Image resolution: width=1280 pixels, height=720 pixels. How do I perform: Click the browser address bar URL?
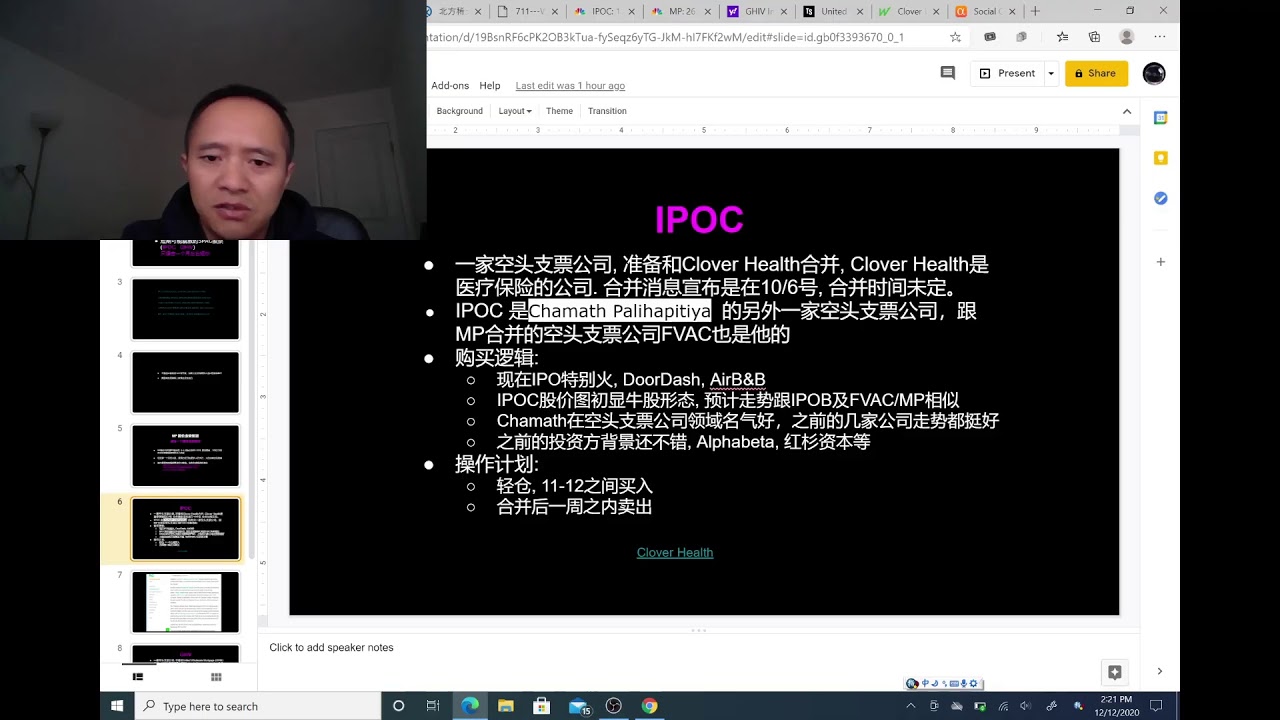(666, 37)
